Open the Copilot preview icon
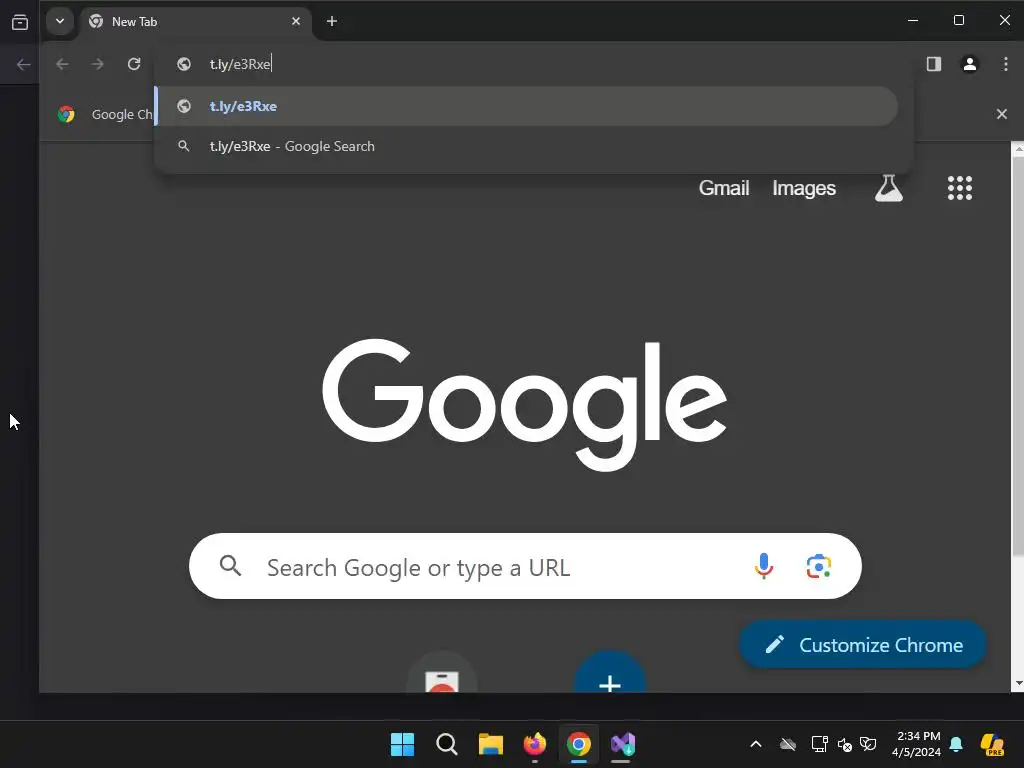This screenshot has height=768, width=1024. pos(992,744)
